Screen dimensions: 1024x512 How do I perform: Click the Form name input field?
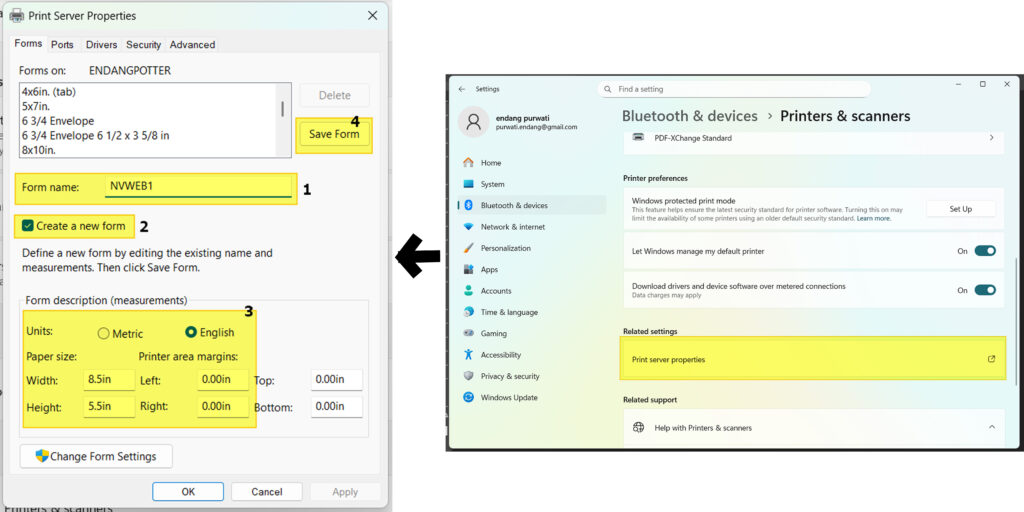[x=198, y=186]
